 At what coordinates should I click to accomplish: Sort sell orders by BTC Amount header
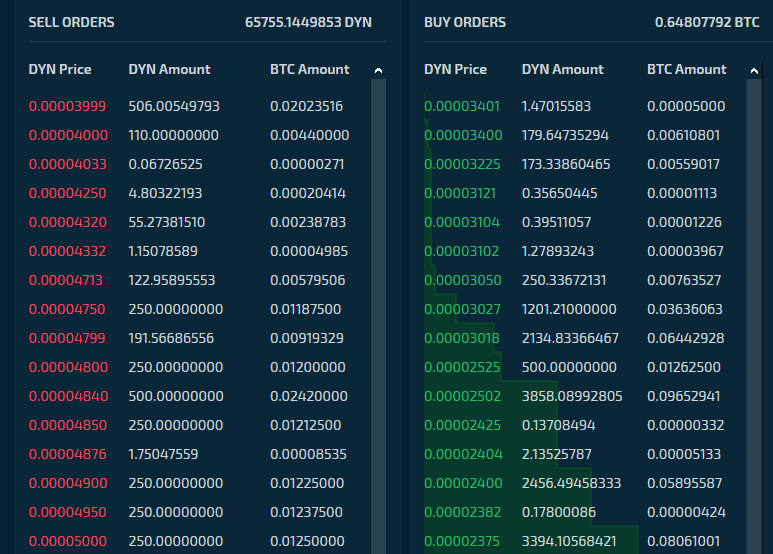click(310, 69)
